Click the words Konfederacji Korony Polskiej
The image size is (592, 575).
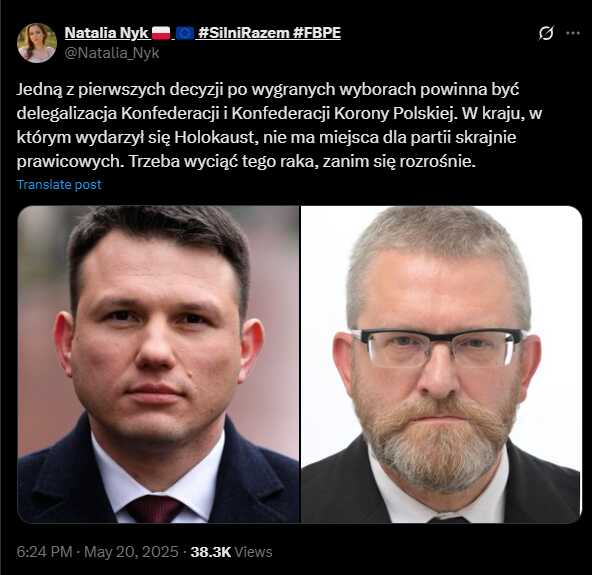(x=342, y=113)
